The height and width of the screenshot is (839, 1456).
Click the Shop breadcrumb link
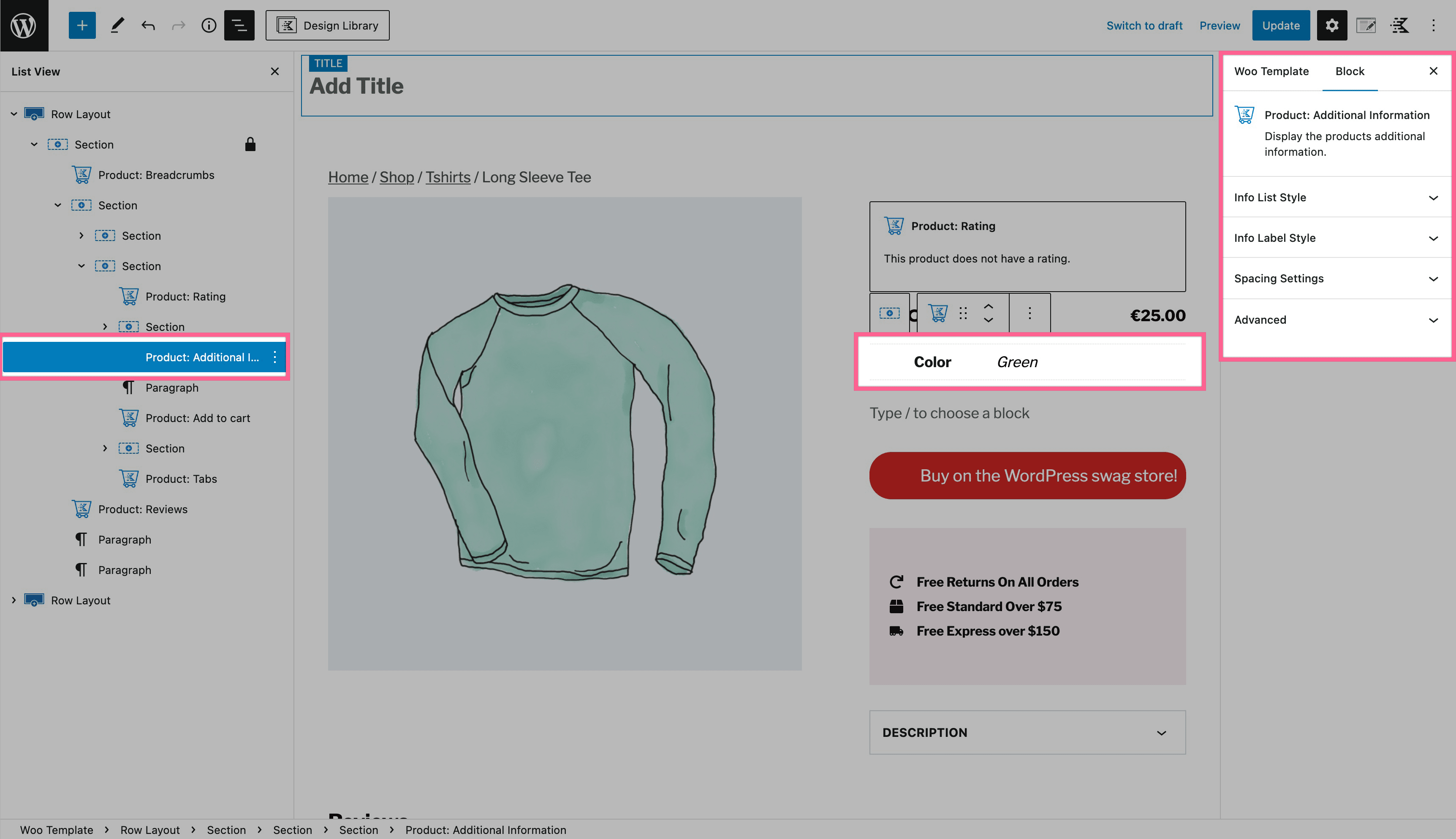(397, 178)
